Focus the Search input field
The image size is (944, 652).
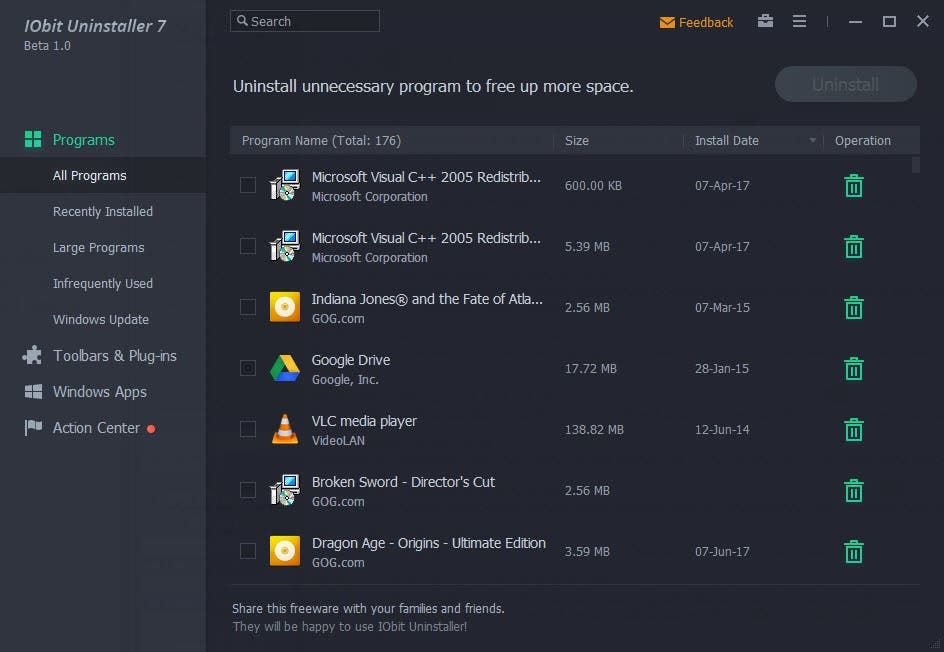305,21
